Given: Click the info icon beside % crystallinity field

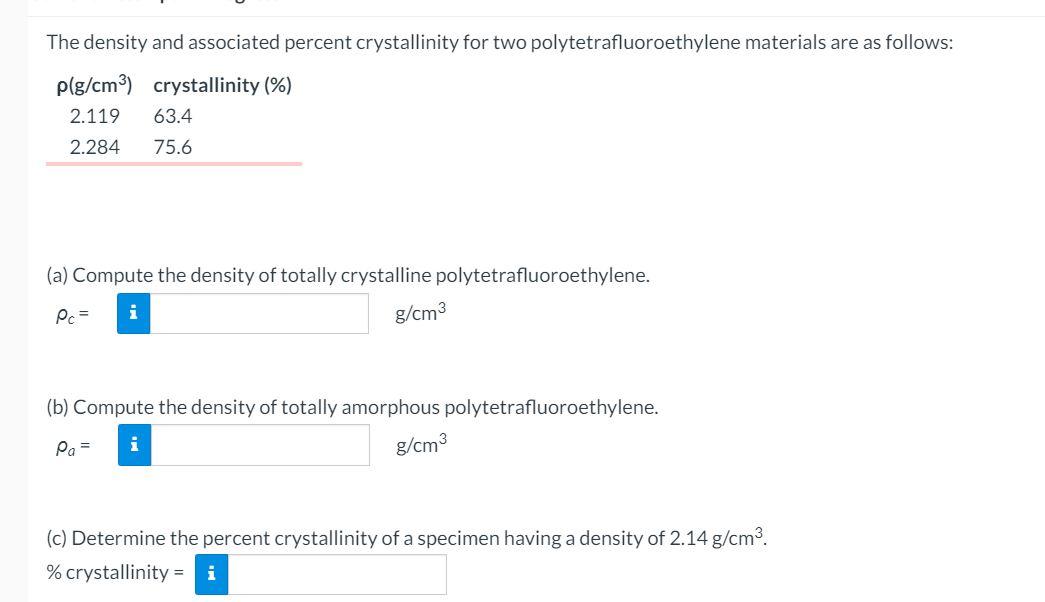Looking at the screenshot, I should pos(210,574).
